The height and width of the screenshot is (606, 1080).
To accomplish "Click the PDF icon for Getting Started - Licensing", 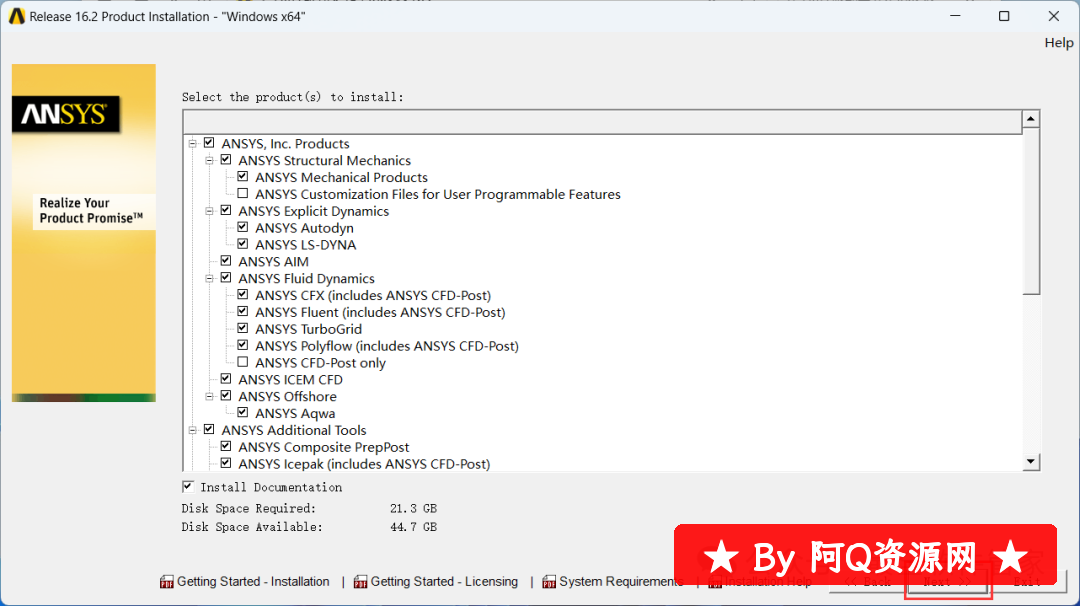I will (360, 582).
